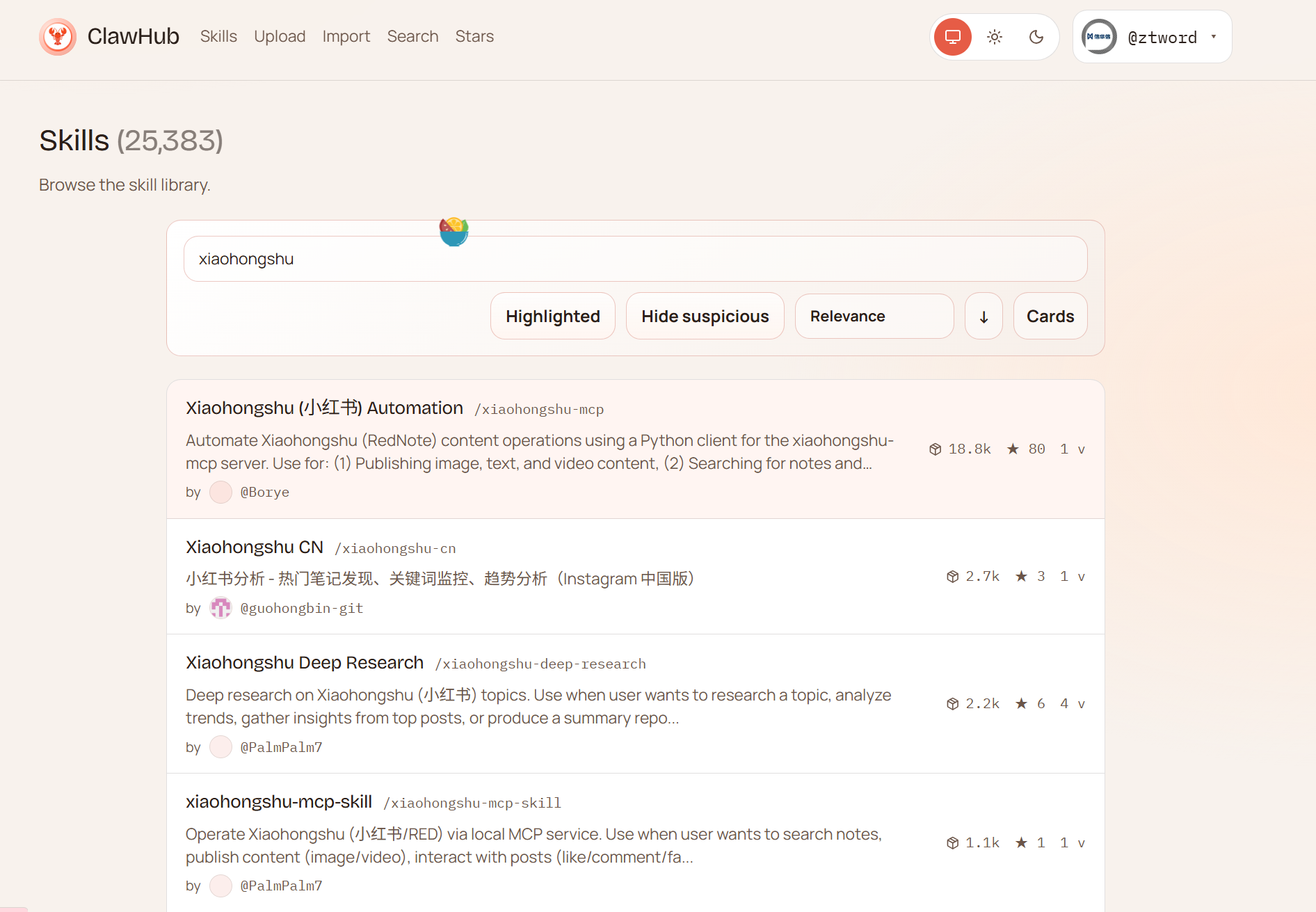This screenshot has width=1316, height=912.
Task: Click /xiaohongshu-mcp slug text
Action: coord(539,409)
